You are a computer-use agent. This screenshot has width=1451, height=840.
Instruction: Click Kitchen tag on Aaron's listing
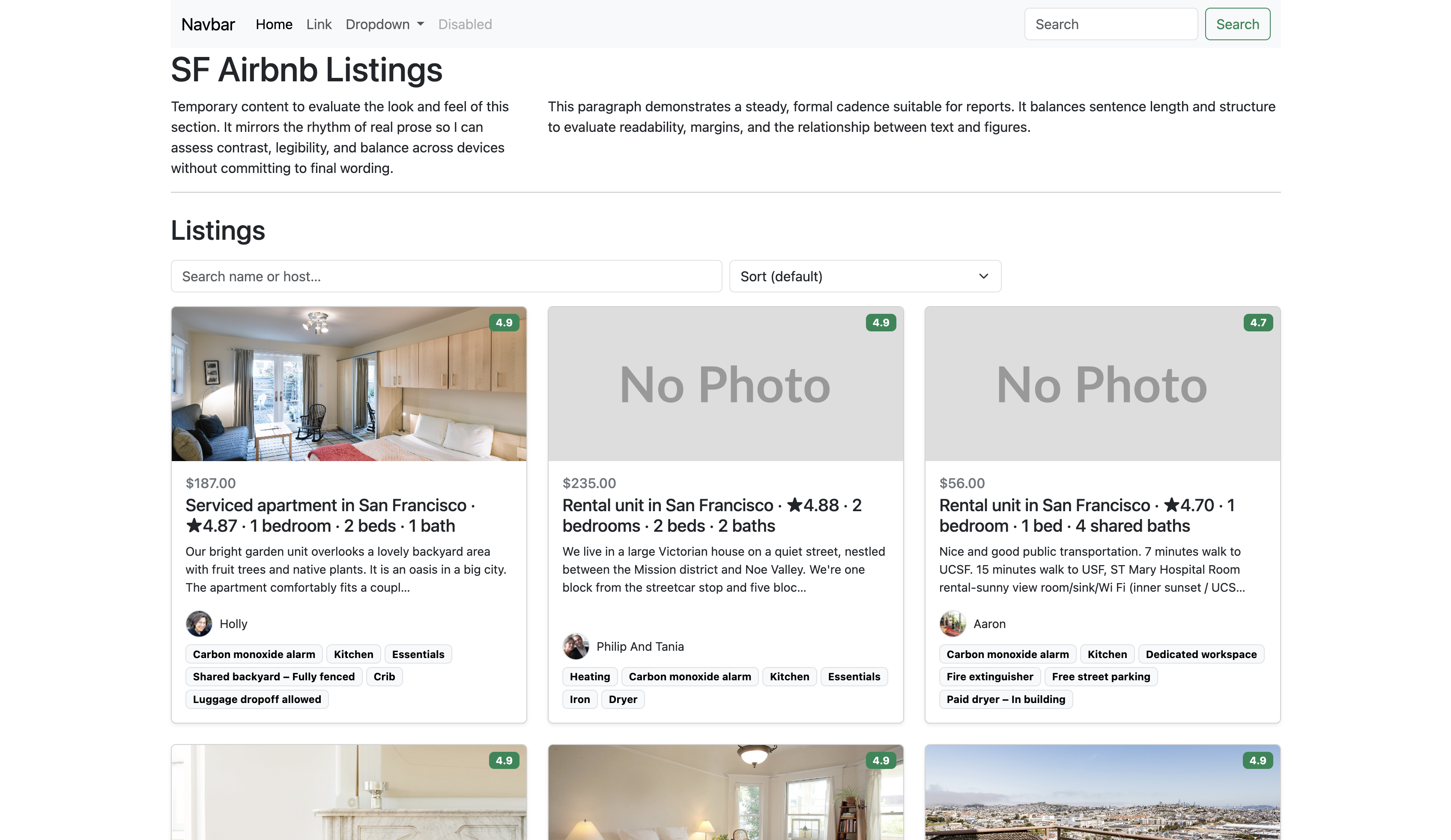click(x=1107, y=654)
